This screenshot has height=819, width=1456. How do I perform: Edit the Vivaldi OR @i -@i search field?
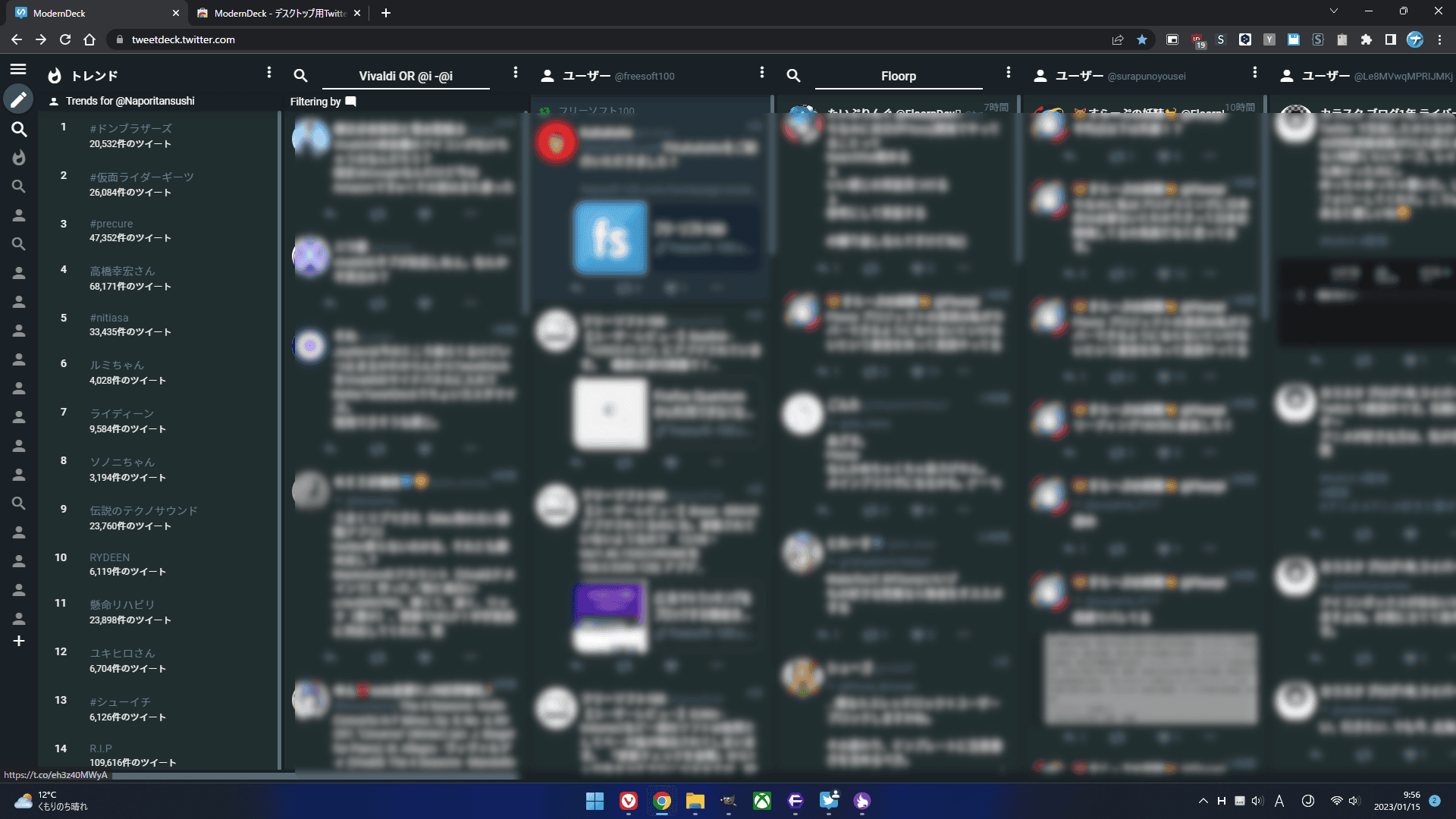tap(406, 76)
